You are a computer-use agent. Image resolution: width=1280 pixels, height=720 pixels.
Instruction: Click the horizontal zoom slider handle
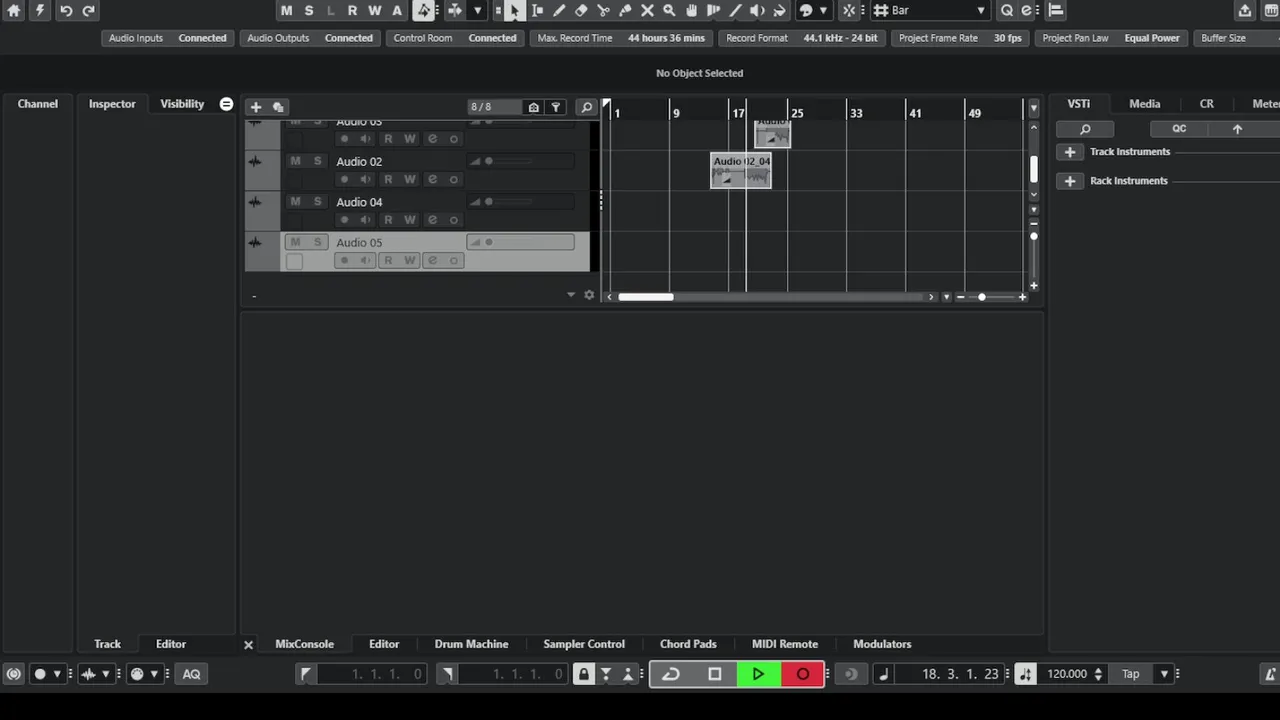(981, 297)
